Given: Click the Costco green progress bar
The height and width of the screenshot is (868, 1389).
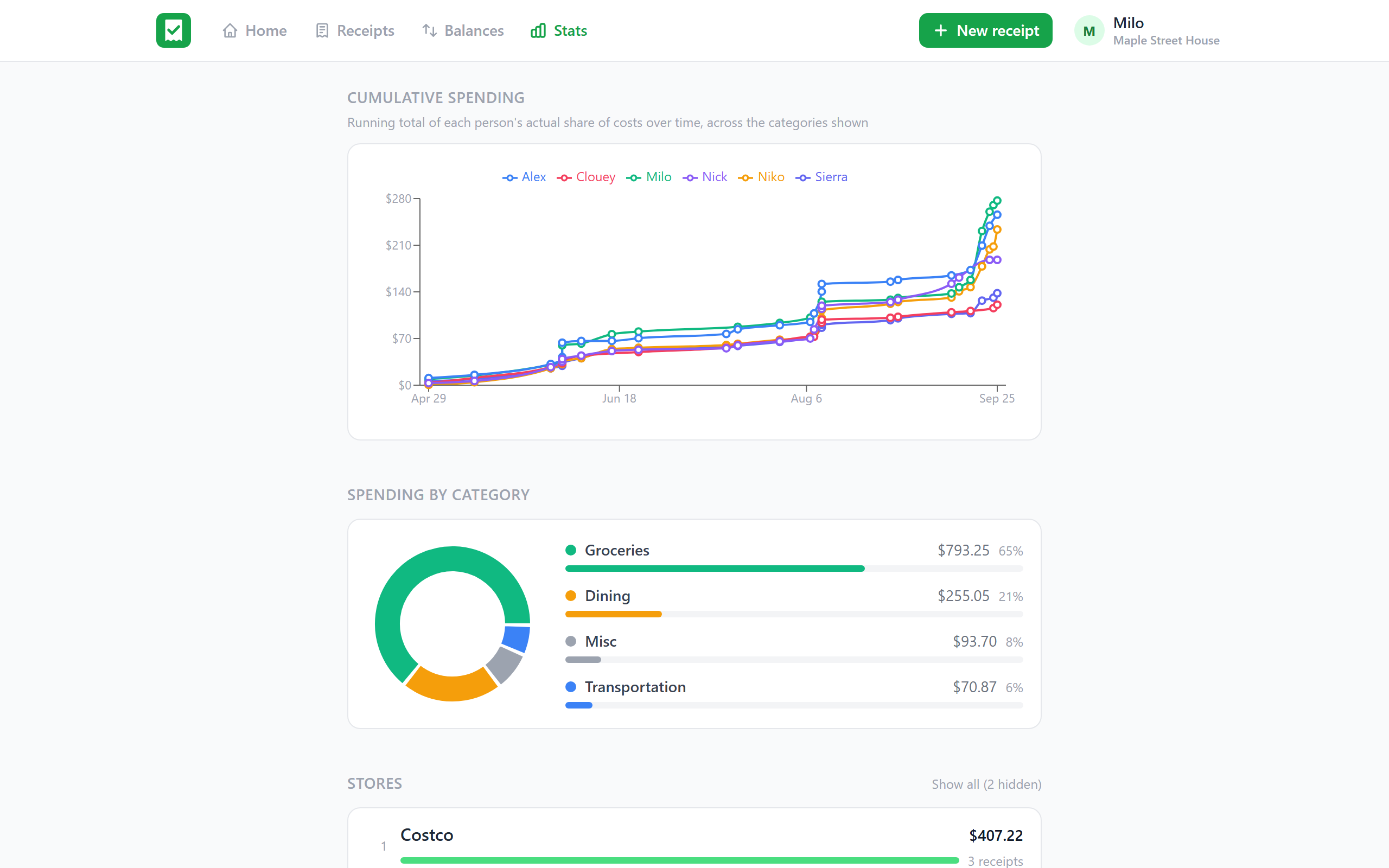Looking at the screenshot, I should click(679, 860).
